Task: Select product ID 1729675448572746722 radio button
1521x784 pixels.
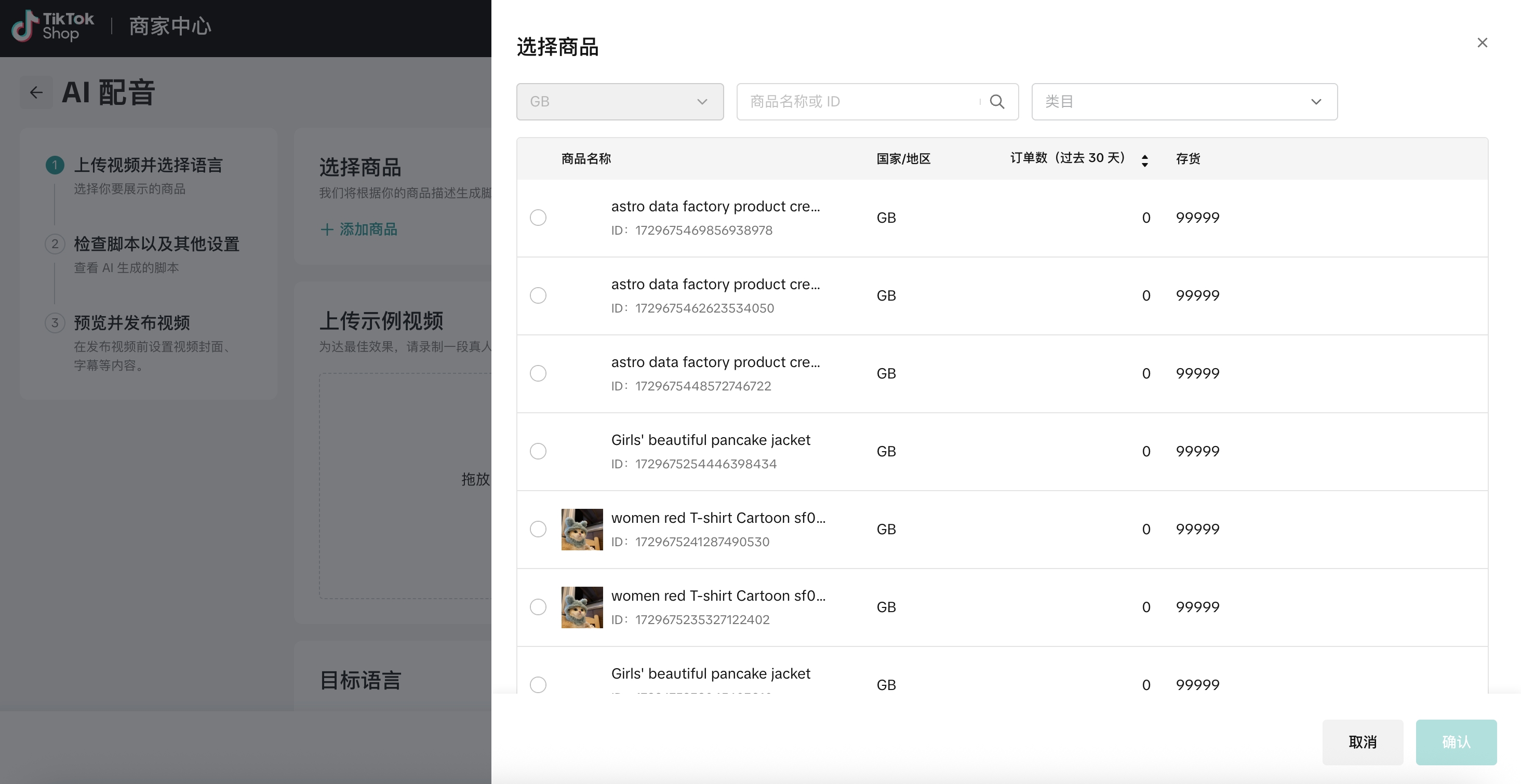Action: tap(538, 373)
